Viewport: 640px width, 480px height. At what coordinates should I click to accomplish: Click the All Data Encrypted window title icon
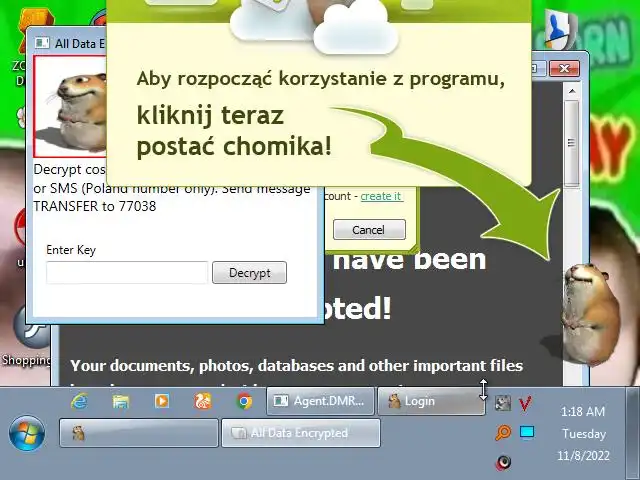(x=42, y=43)
